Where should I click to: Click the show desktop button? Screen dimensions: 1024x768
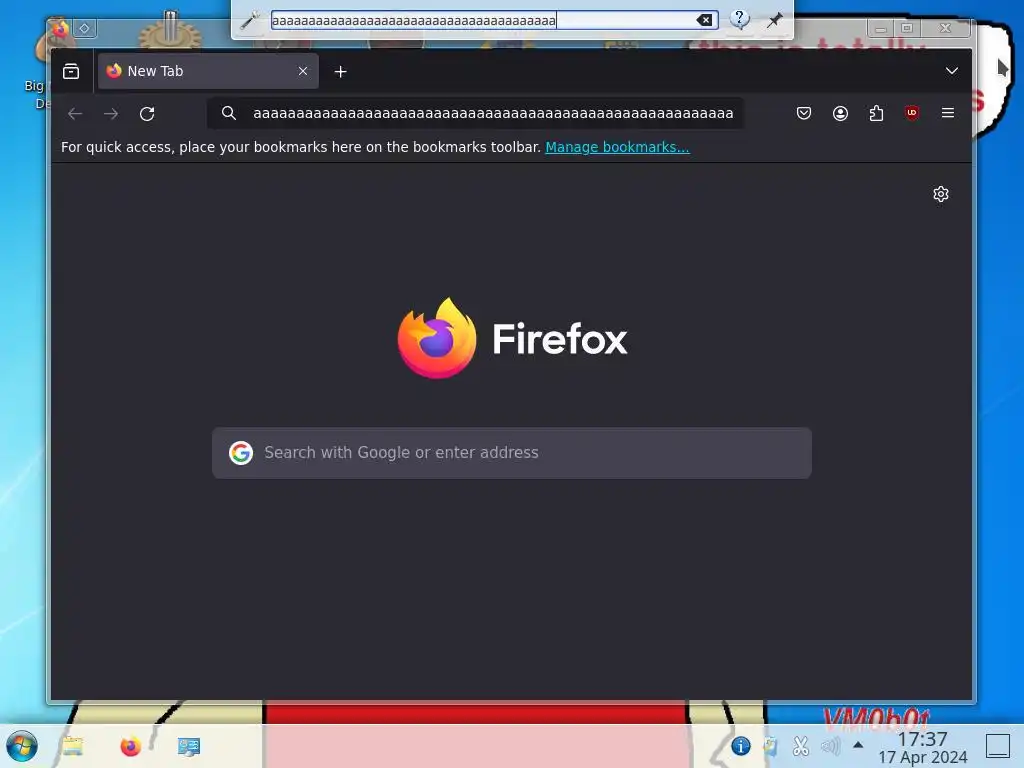point(997,746)
